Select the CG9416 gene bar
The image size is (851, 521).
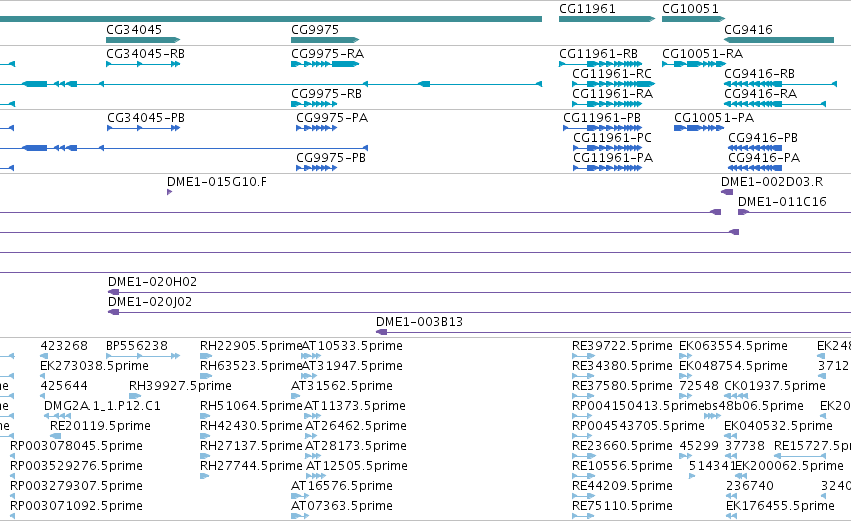click(x=779, y=40)
